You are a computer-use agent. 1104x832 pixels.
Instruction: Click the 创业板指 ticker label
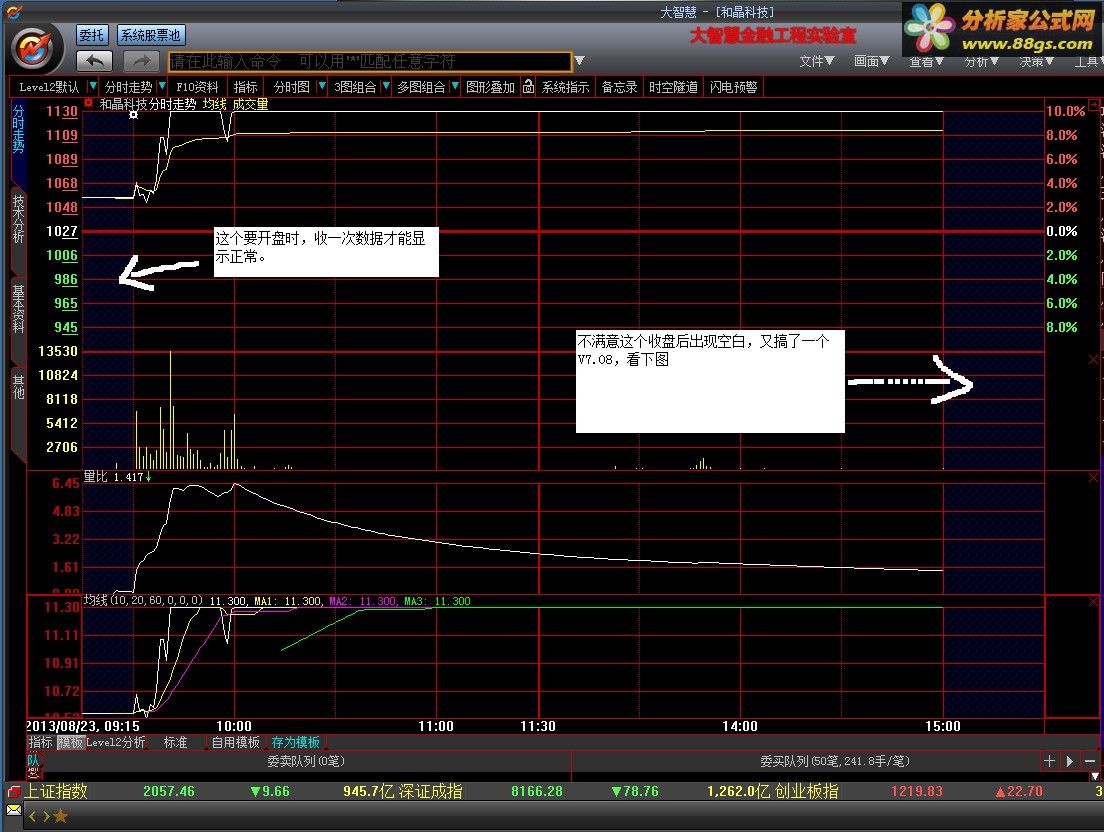[806, 791]
